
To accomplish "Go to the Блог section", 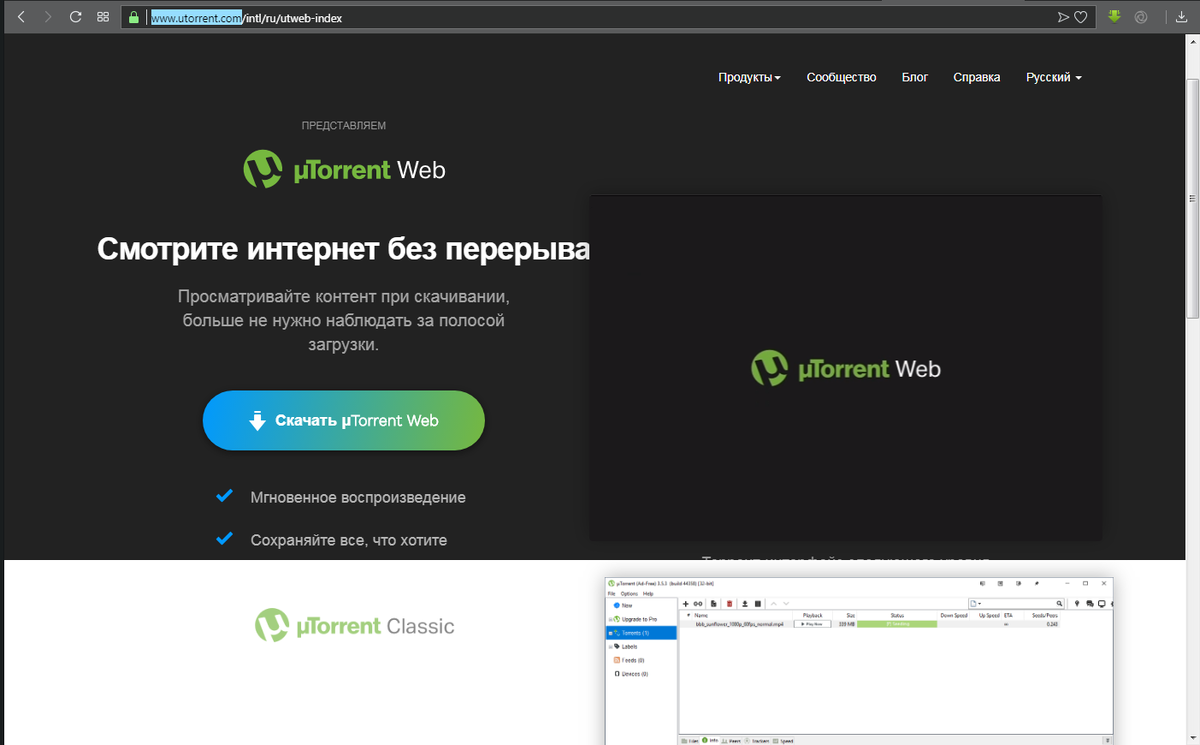I will pos(915,77).
